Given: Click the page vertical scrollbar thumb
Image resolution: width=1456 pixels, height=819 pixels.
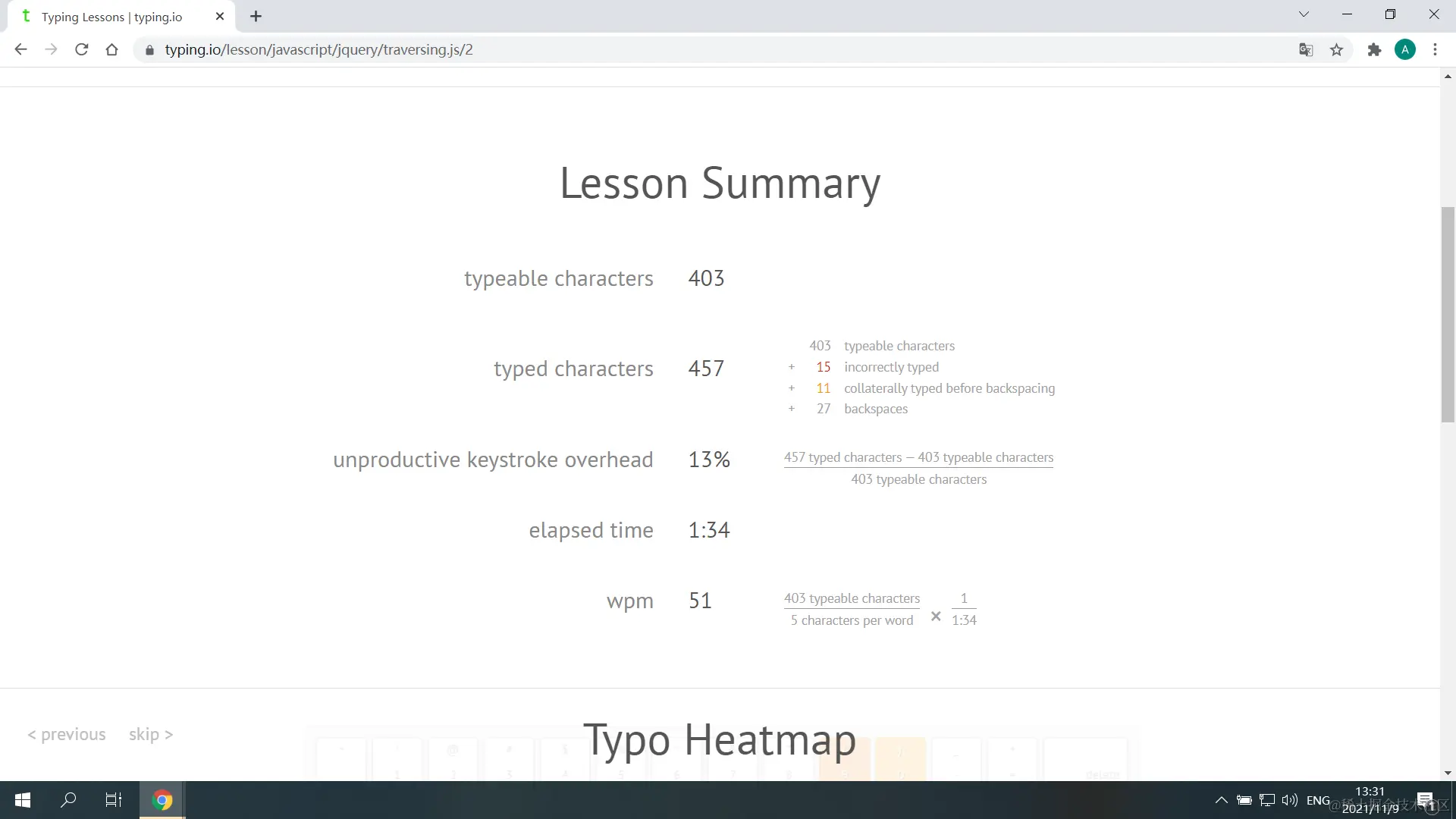Looking at the screenshot, I should [1448, 314].
